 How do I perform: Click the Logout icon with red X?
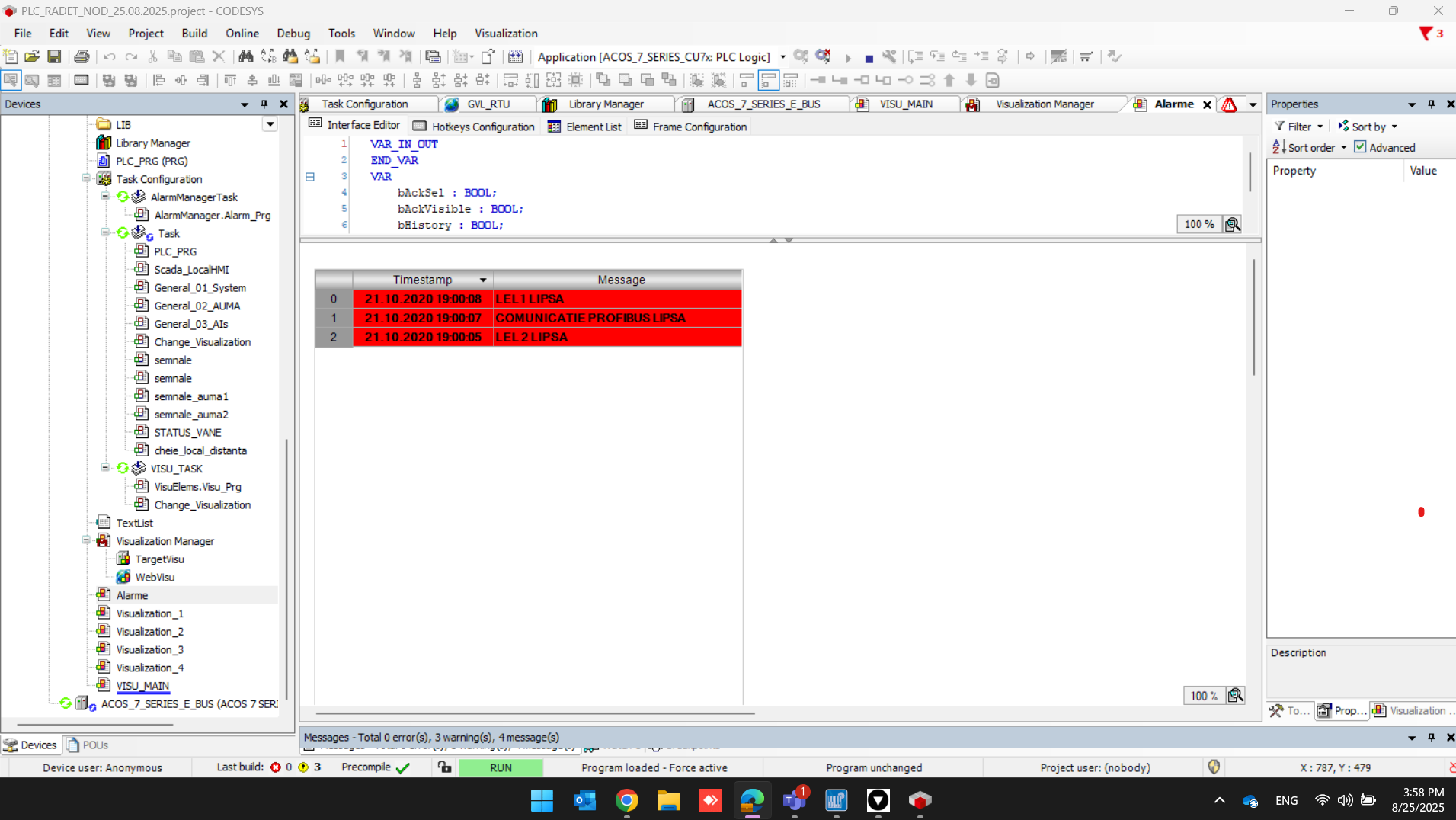pos(823,56)
